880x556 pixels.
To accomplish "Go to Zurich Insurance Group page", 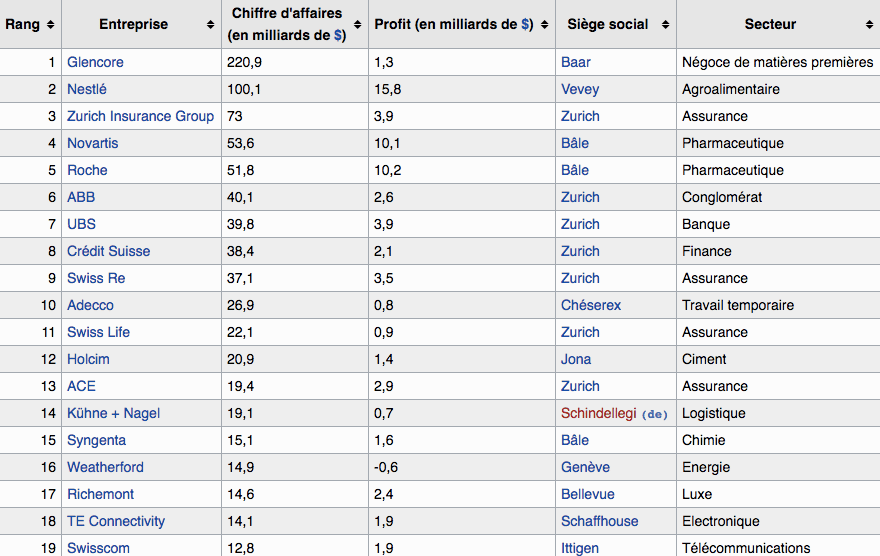I will coord(140,116).
